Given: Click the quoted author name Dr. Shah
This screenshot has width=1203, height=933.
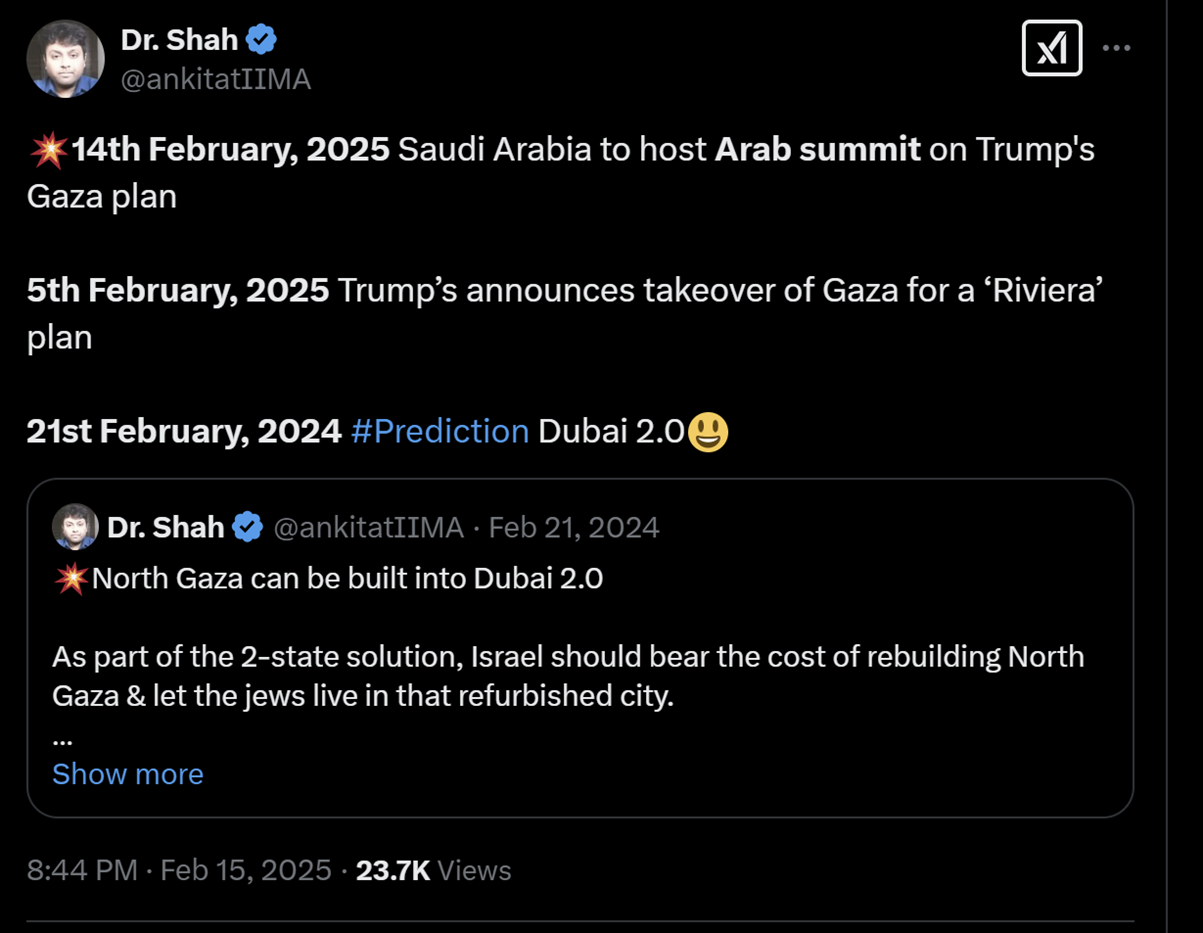Looking at the screenshot, I should (165, 527).
